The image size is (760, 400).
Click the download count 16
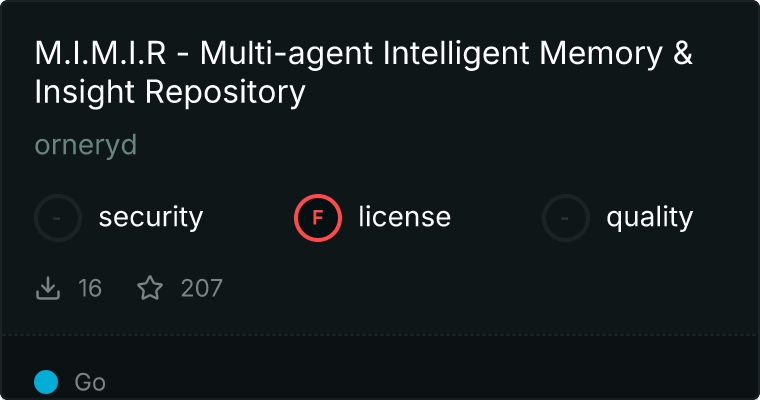click(90, 289)
